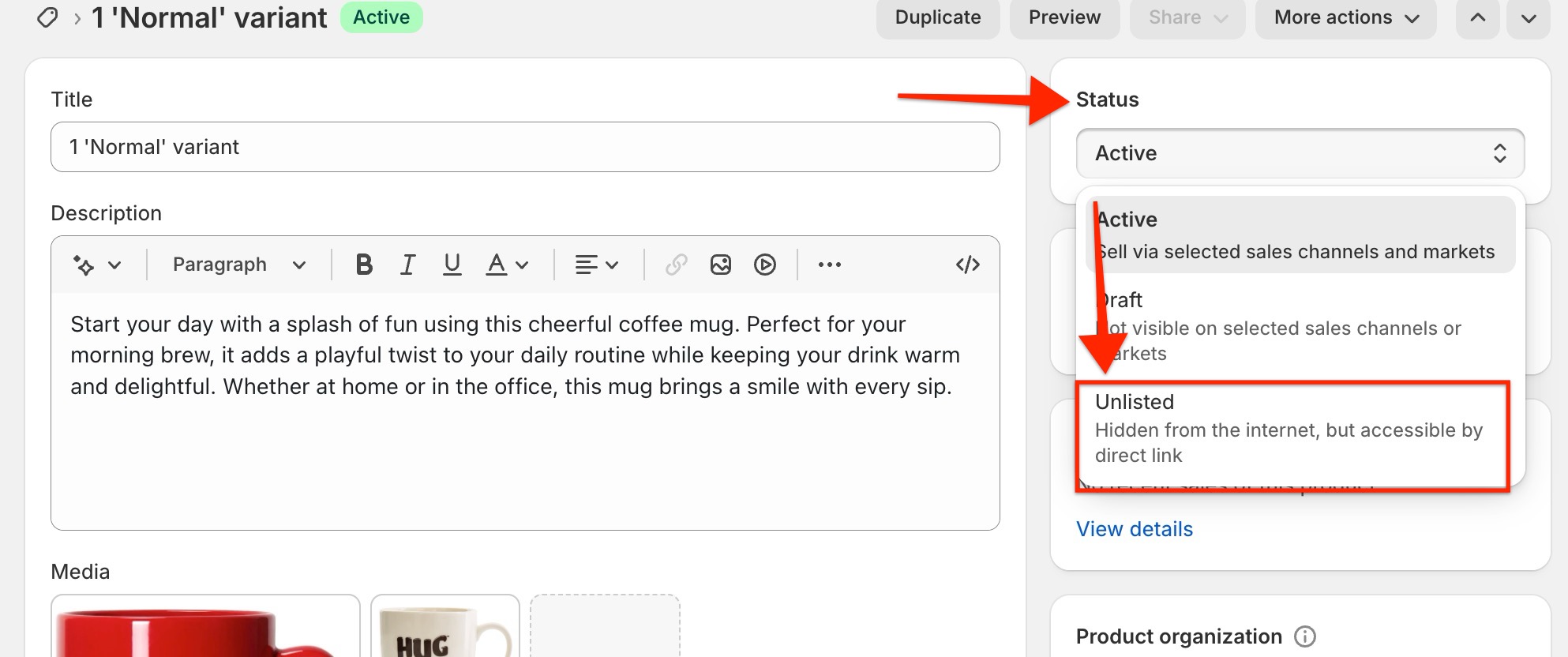Click the insert link icon
The width and height of the screenshot is (1568, 657).
pyautogui.click(x=676, y=265)
